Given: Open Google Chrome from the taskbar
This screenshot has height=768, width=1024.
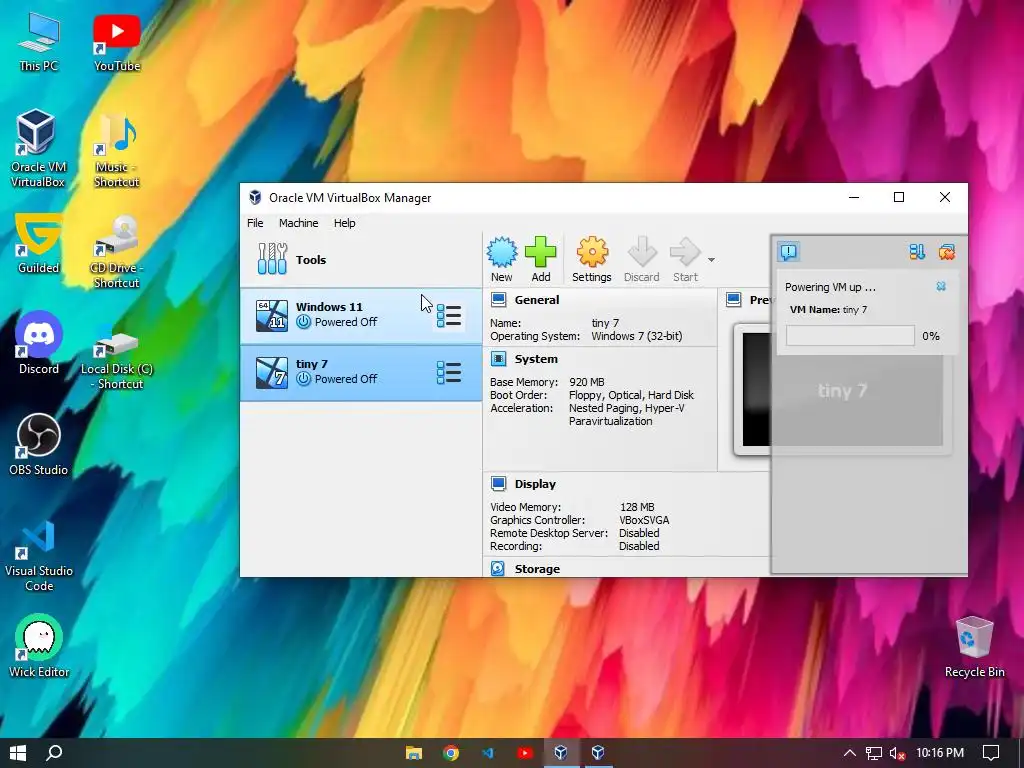Looking at the screenshot, I should (451, 753).
